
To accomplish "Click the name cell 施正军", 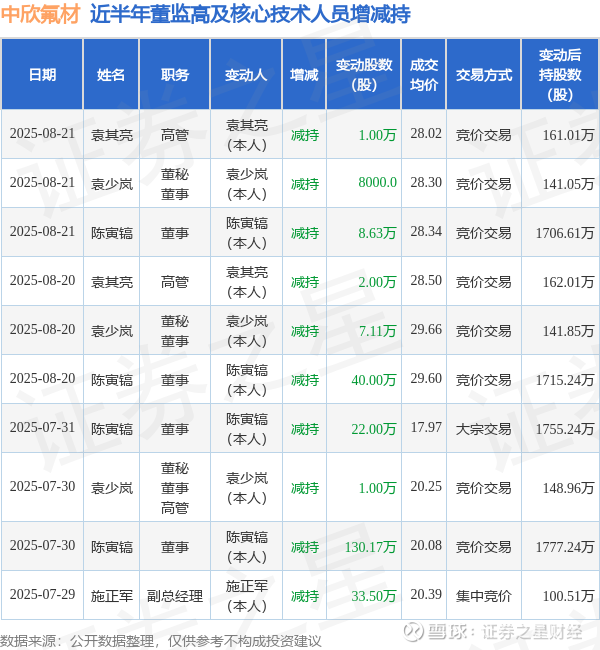I will (x=112, y=596).
